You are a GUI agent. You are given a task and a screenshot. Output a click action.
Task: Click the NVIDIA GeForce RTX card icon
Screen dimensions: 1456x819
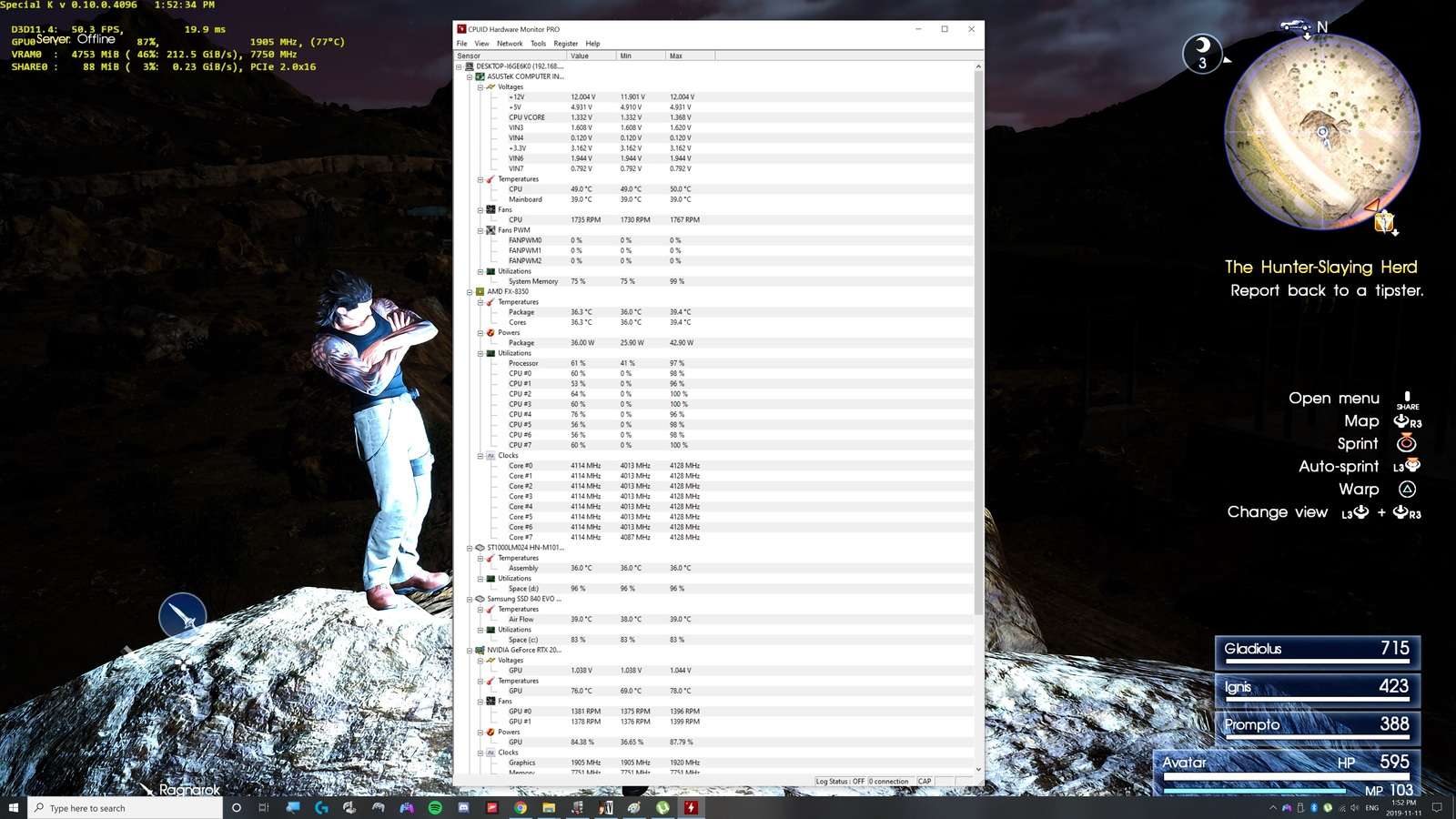coord(480,651)
